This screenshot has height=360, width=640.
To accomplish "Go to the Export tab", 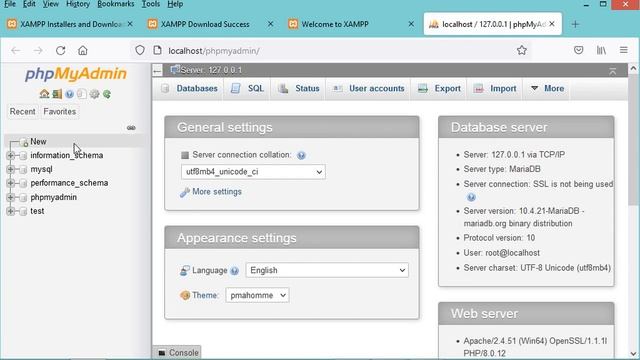I will pyautogui.click(x=440, y=89).
